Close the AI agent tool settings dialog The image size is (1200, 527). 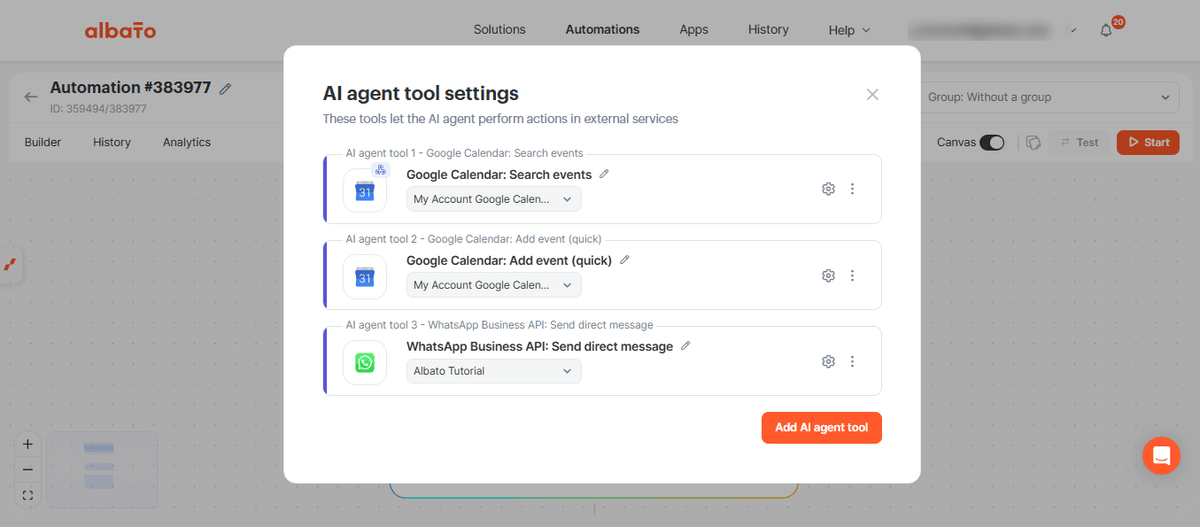tap(872, 94)
